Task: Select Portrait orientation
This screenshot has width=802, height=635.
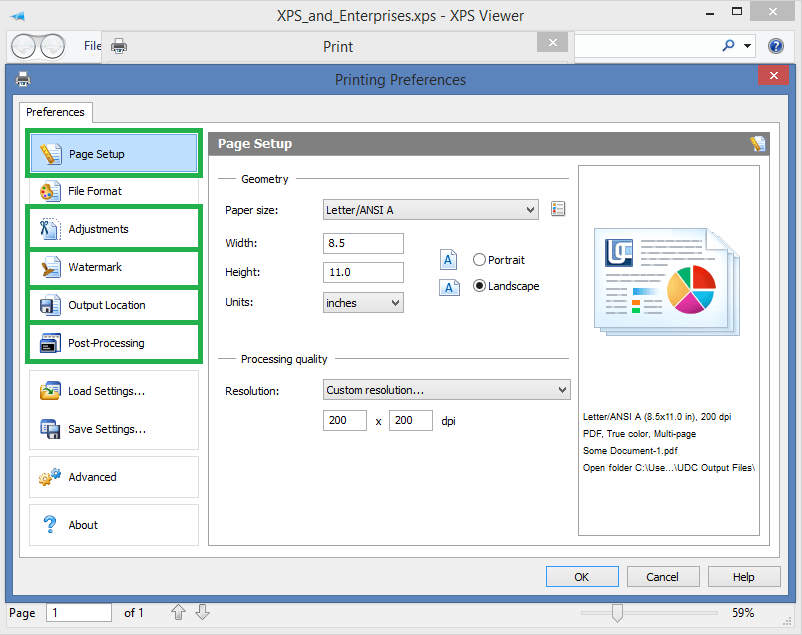Action: click(x=499, y=260)
